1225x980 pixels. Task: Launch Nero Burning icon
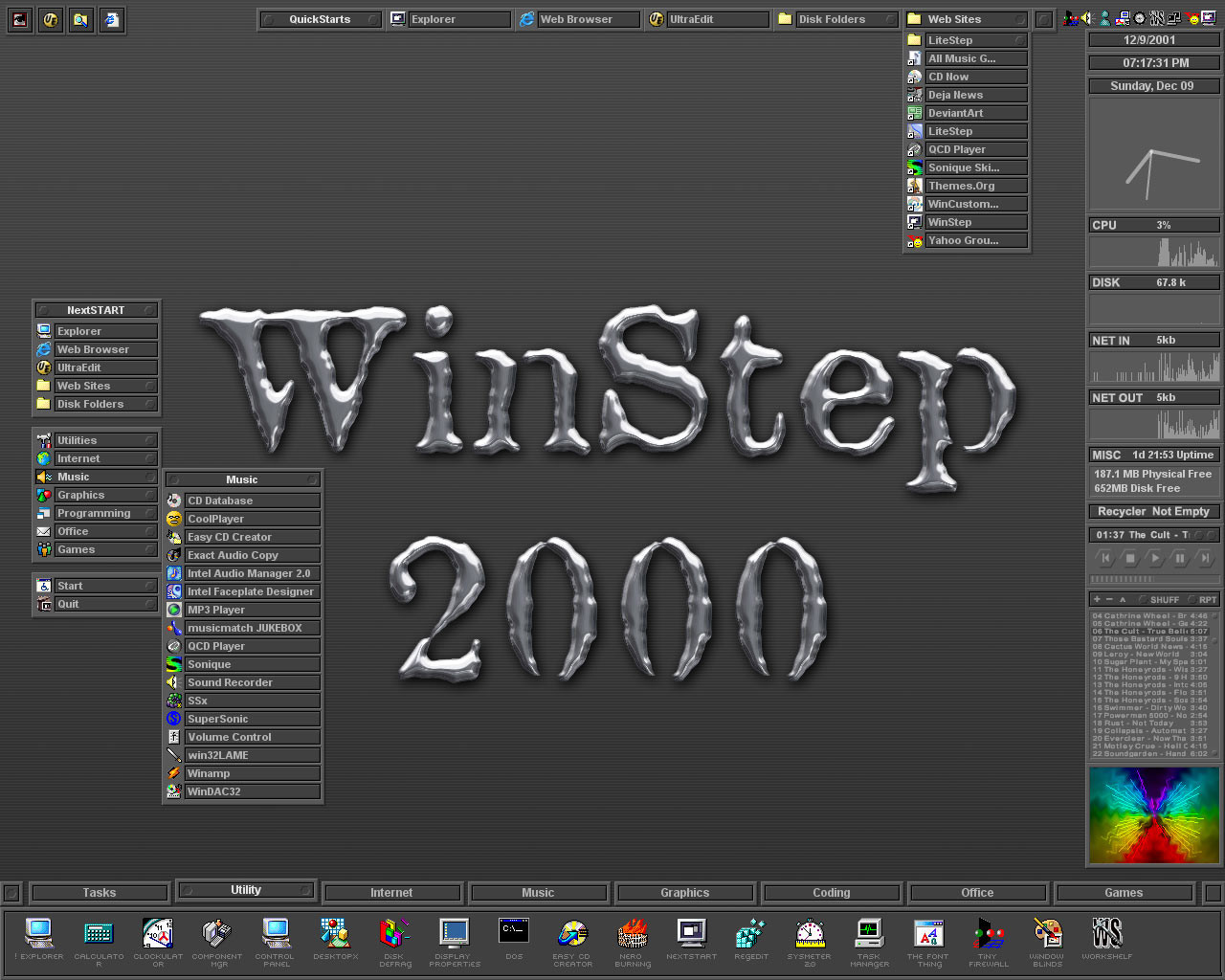(632, 943)
